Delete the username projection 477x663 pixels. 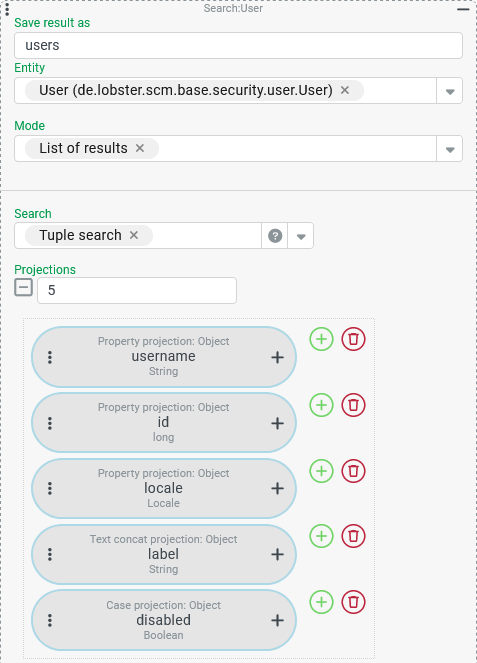point(354,339)
